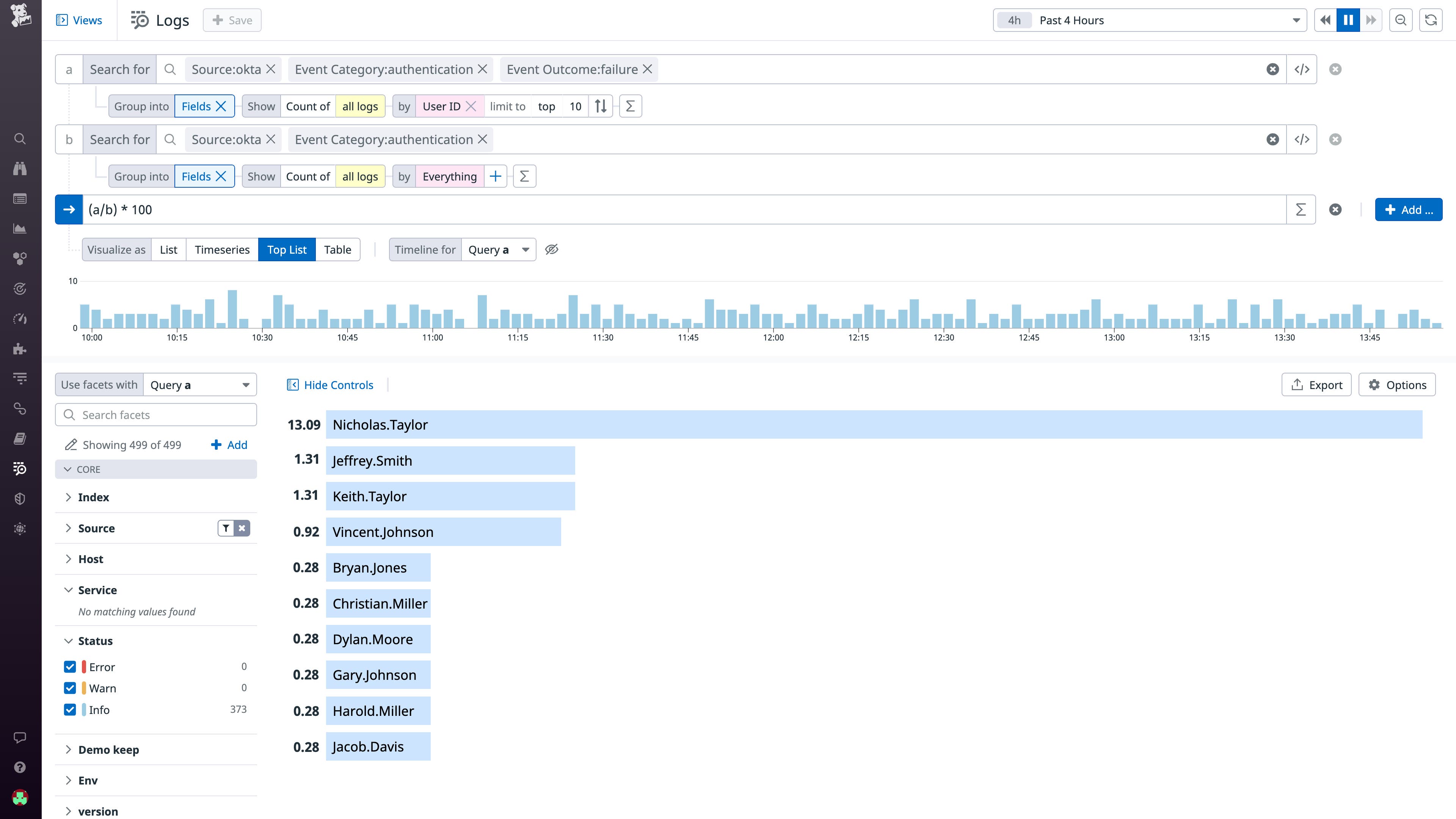Select the Watchdog binoculars icon in sidebar
The image size is (1456, 819).
[20, 168]
